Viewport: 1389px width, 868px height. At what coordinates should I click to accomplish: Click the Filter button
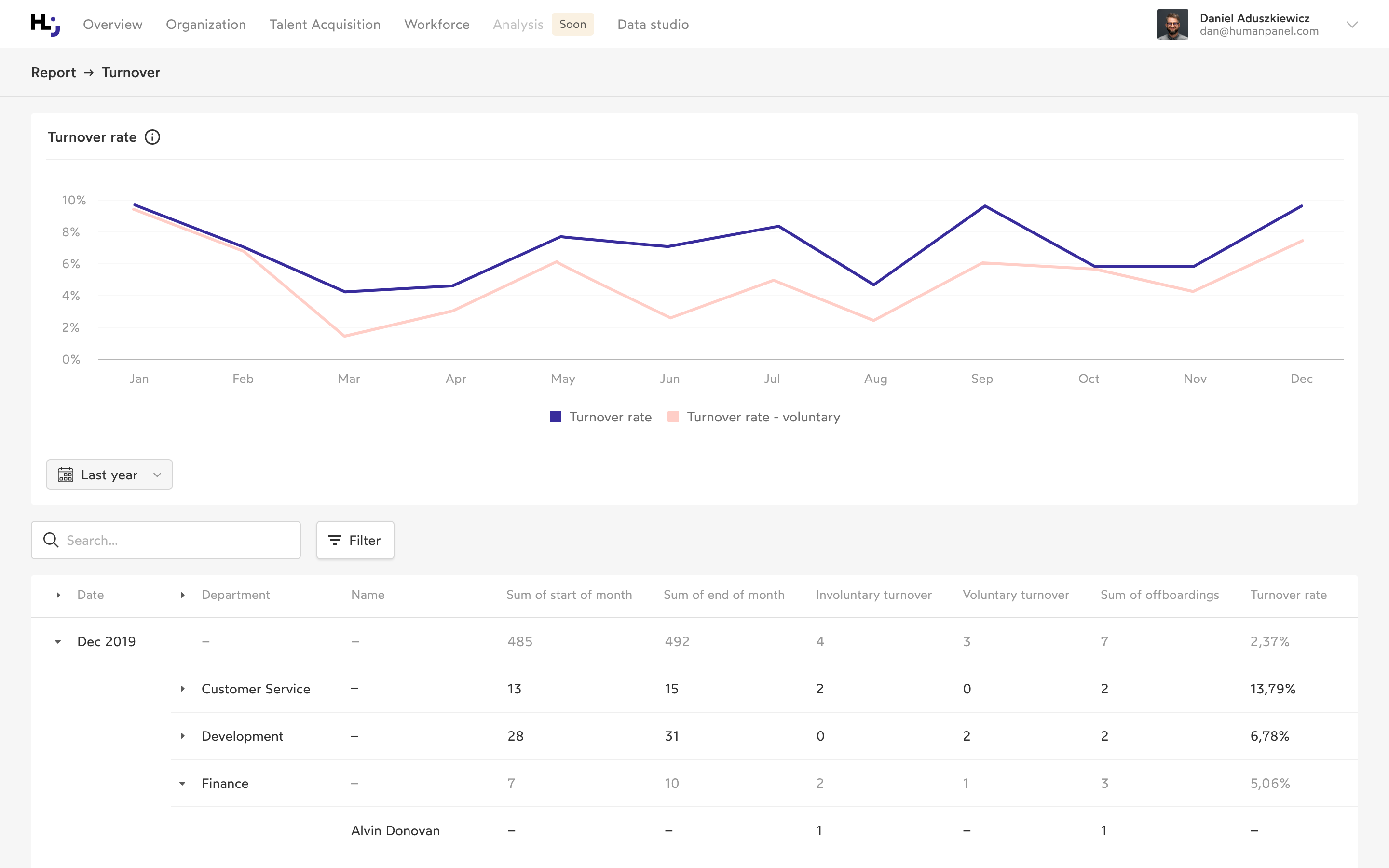[x=354, y=540]
